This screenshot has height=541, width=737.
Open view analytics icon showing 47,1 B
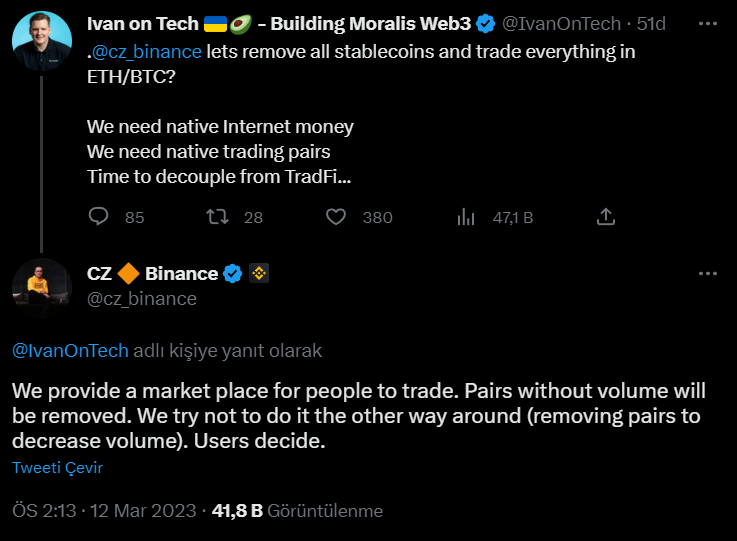pyautogui.click(x=465, y=216)
